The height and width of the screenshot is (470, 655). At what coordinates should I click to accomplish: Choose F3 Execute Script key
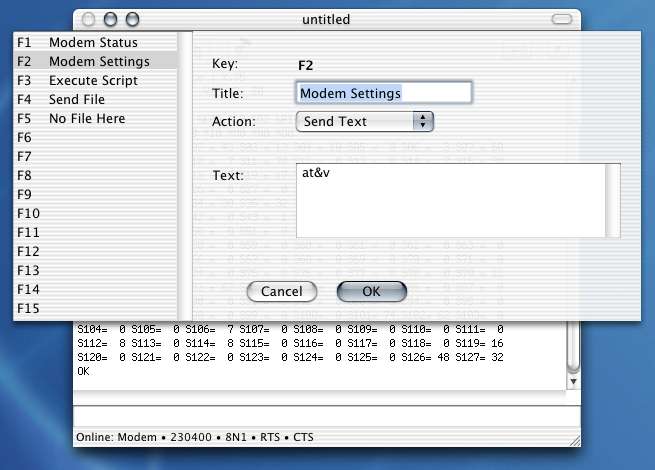click(93, 81)
